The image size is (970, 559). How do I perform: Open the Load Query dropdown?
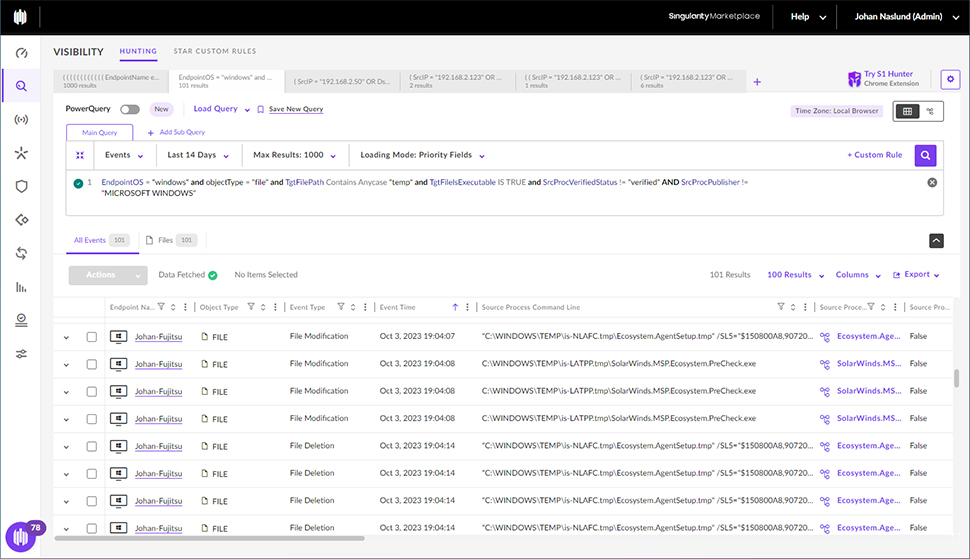[x=221, y=109]
